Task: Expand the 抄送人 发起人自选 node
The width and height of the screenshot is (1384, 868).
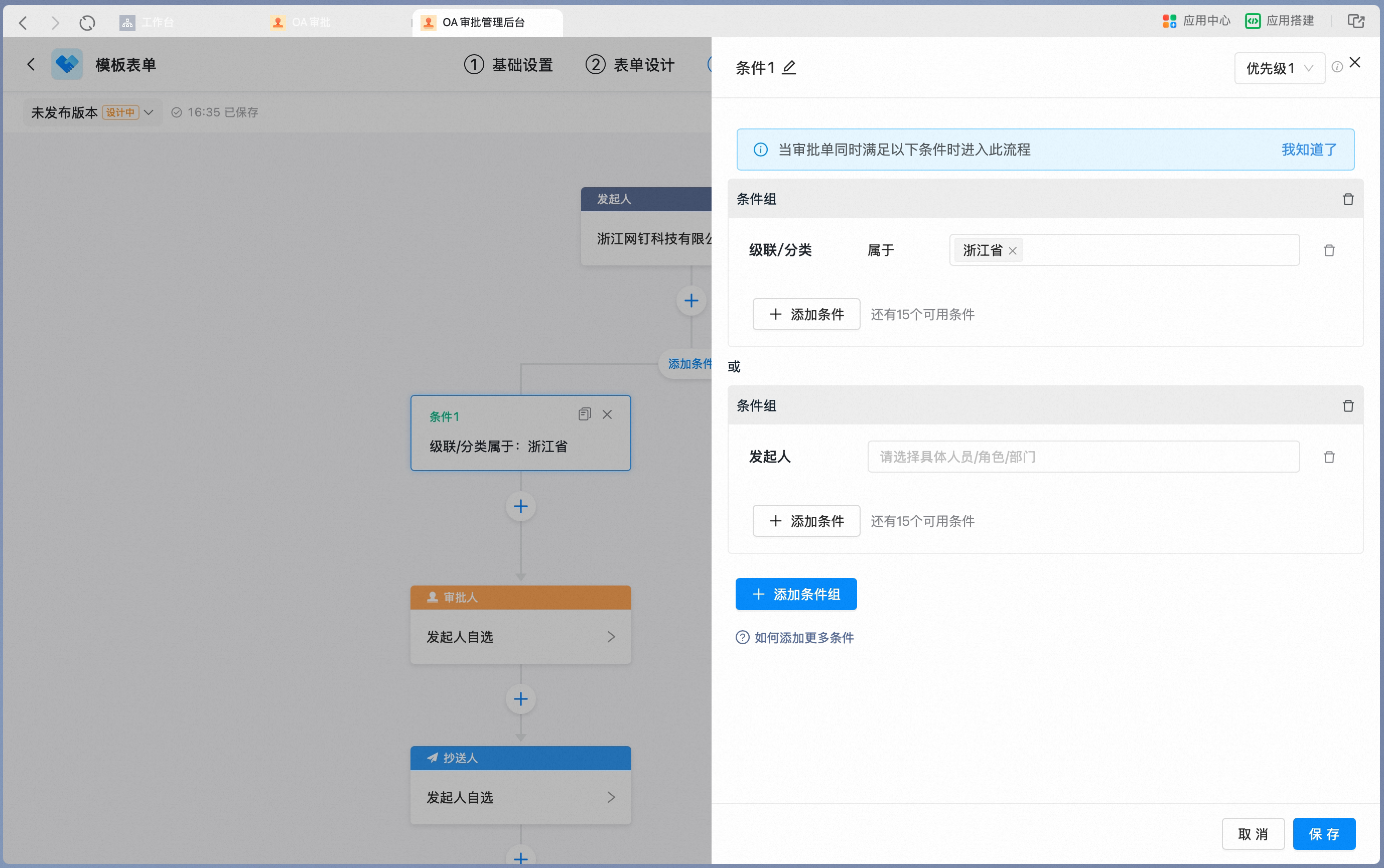Action: pyautogui.click(x=521, y=798)
